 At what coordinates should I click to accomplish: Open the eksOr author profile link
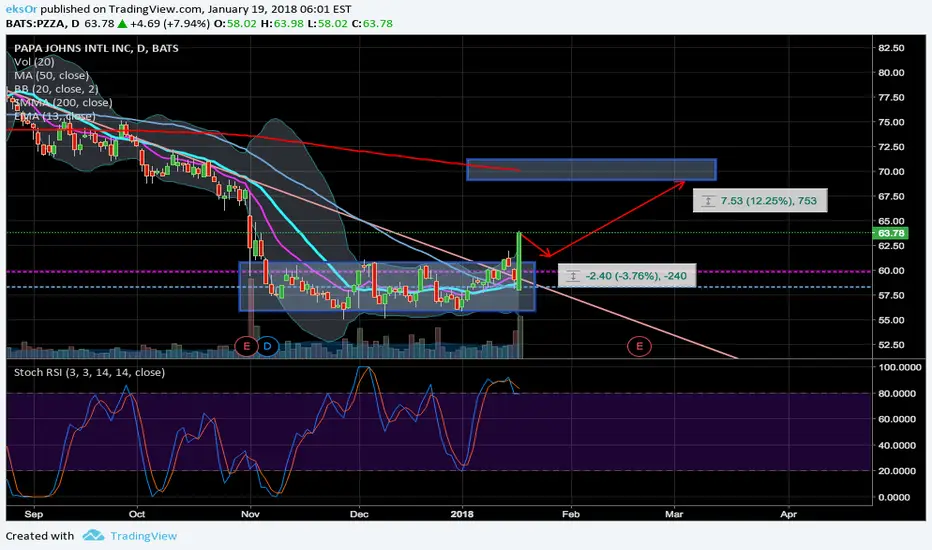21,9
